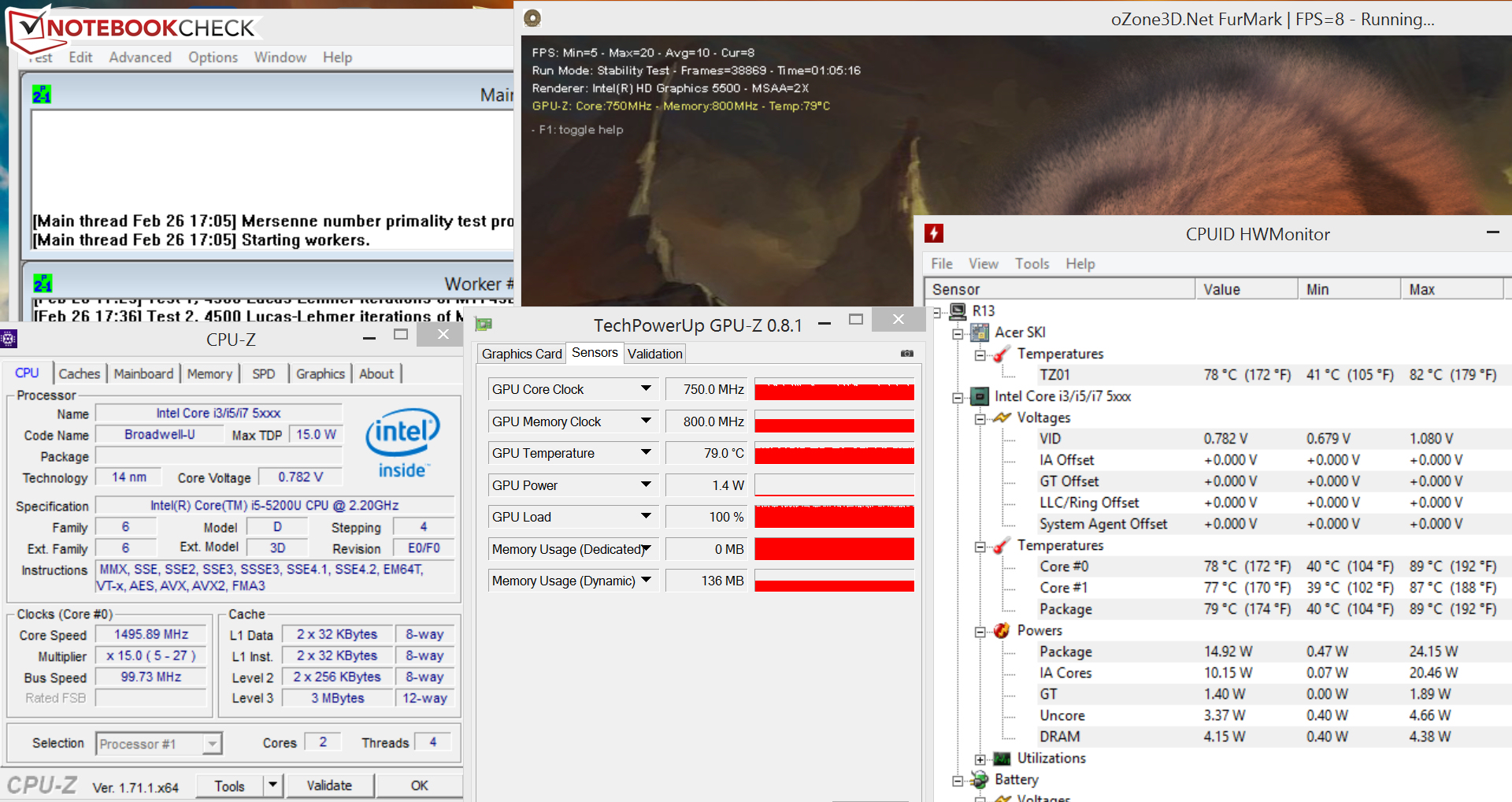Open the GPU Temperature sensor dropdown

(646, 452)
